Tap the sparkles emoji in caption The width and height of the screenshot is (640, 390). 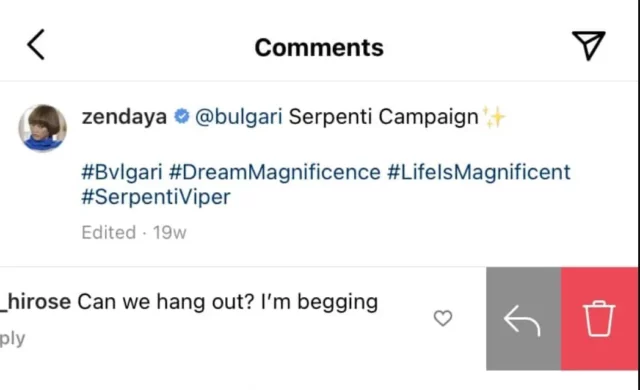[493, 117]
